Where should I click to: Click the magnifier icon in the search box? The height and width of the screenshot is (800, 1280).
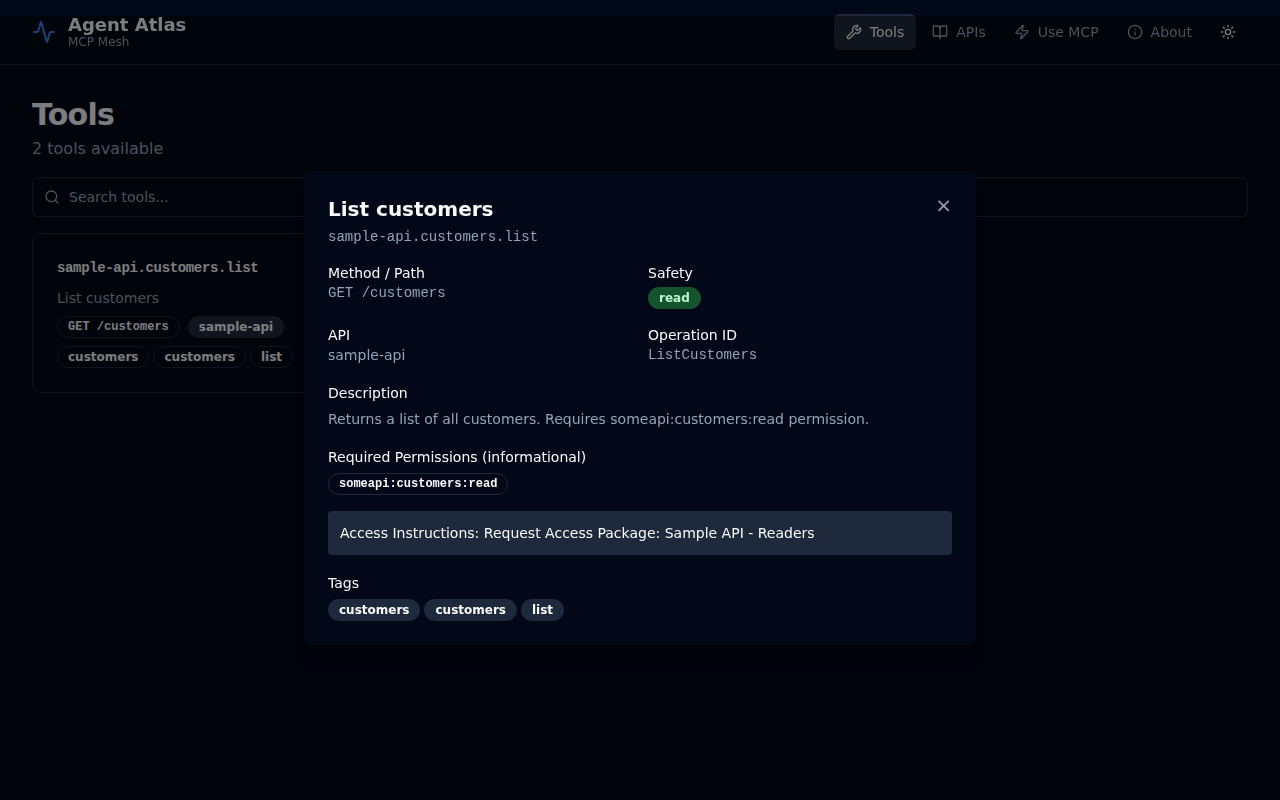[52, 197]
